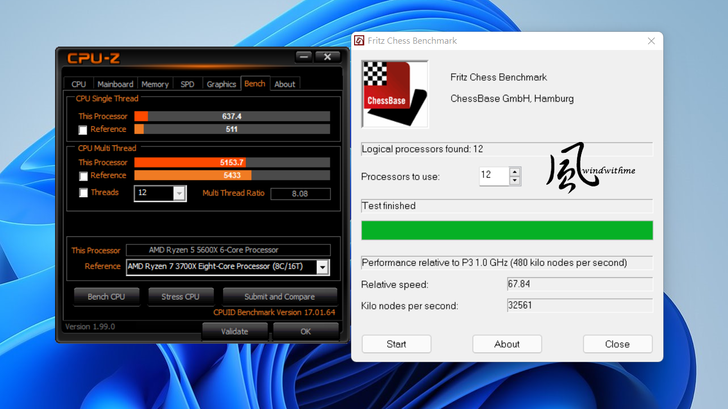The height and width of the screenshot is (409, 728).
Task: Enable the Single Thread Reference checkbox
Action: (83, 130)
